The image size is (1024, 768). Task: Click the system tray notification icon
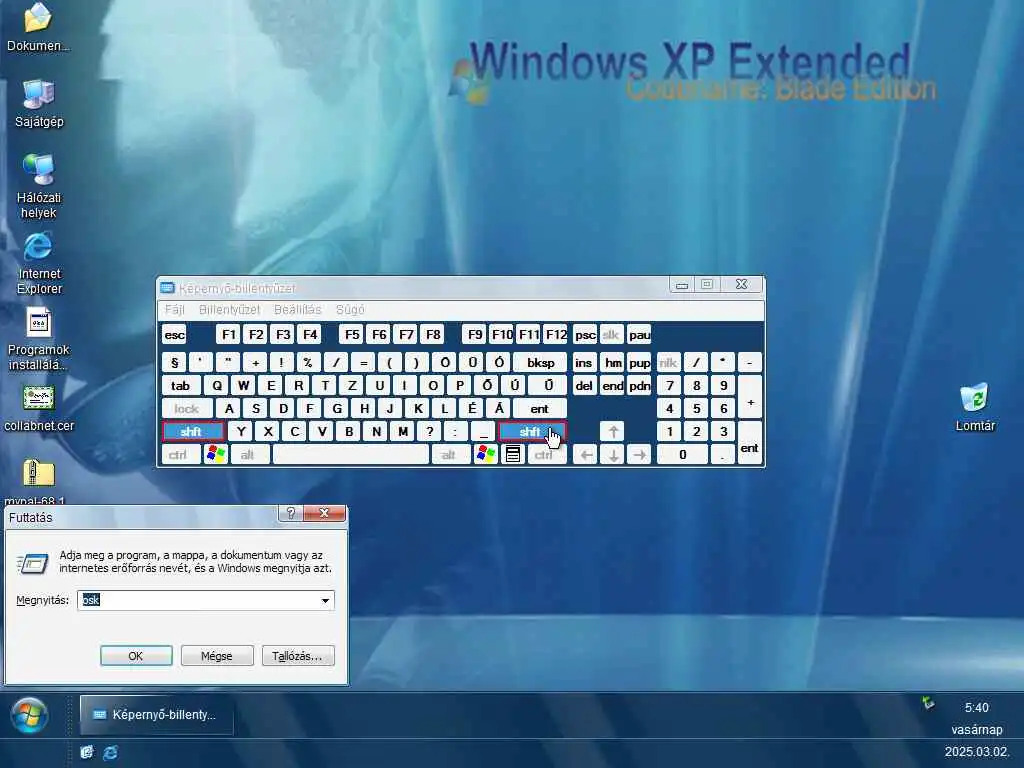[928, 703]
